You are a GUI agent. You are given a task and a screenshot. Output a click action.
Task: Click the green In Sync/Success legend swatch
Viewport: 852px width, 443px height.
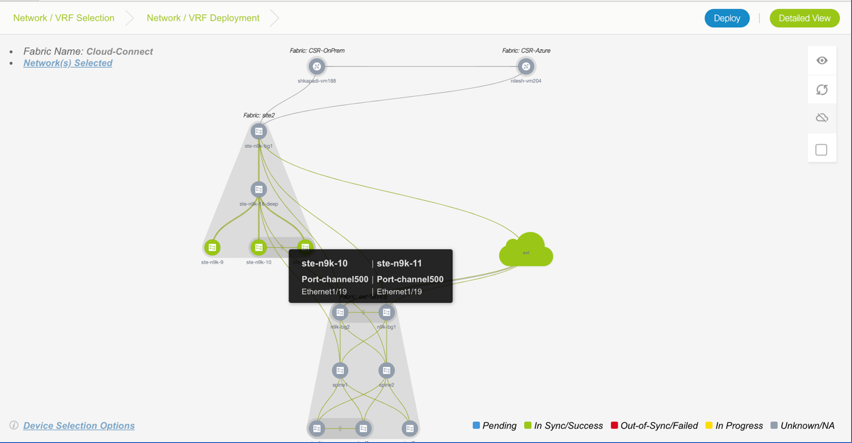[528, 426]
